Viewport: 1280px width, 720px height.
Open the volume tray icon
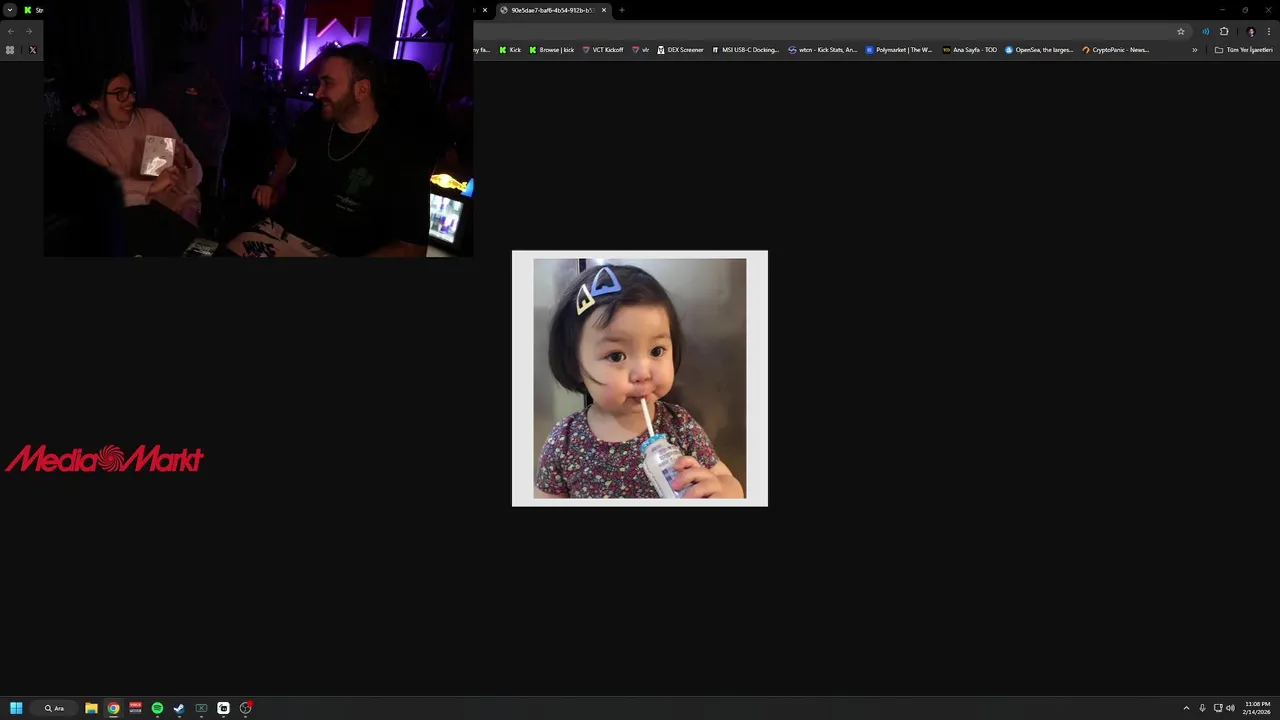tap(1230, 708)
